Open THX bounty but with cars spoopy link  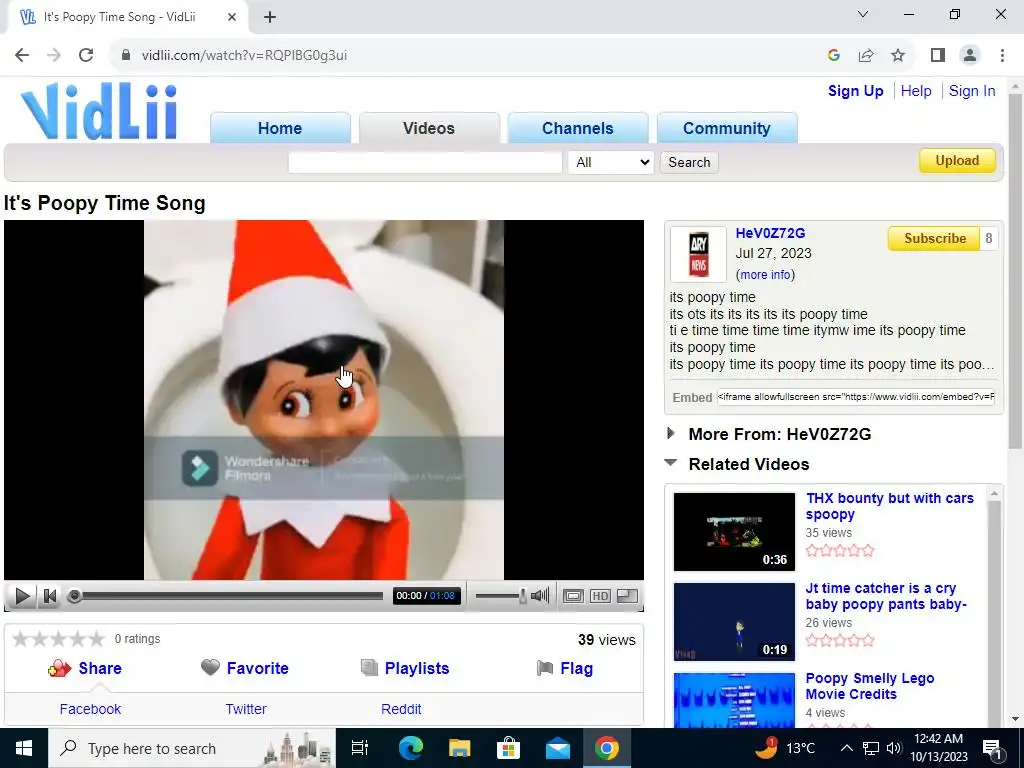click(x=889, y=506)
